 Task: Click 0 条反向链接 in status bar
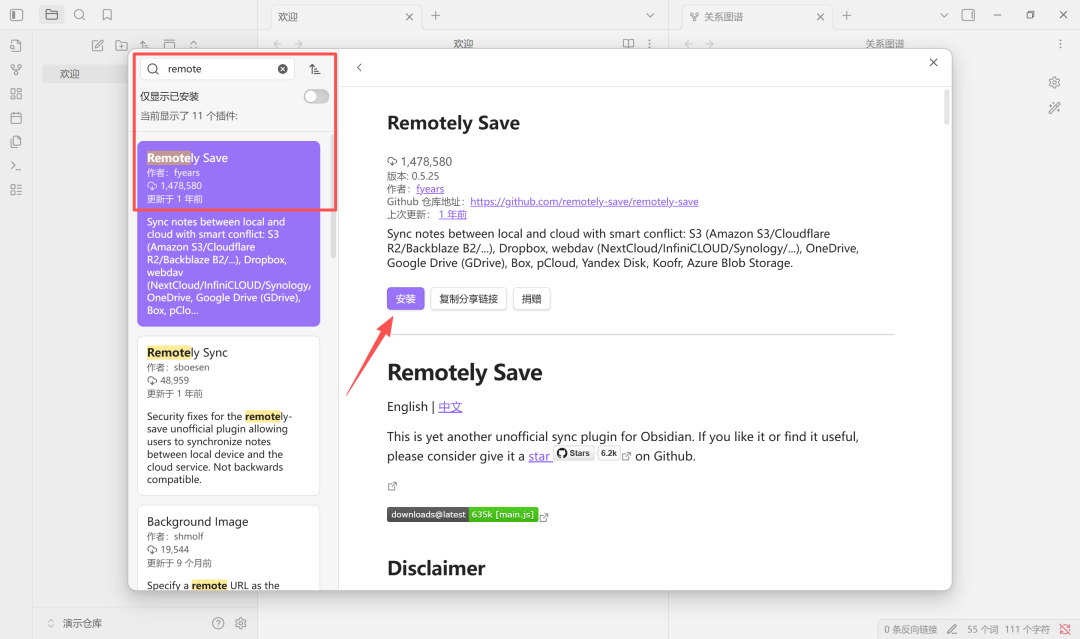click(911, 629)
